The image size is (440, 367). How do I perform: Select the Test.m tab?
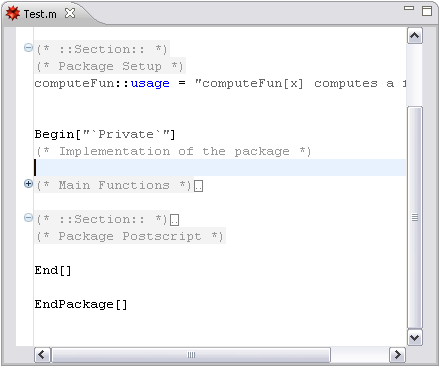click(40, 14)
